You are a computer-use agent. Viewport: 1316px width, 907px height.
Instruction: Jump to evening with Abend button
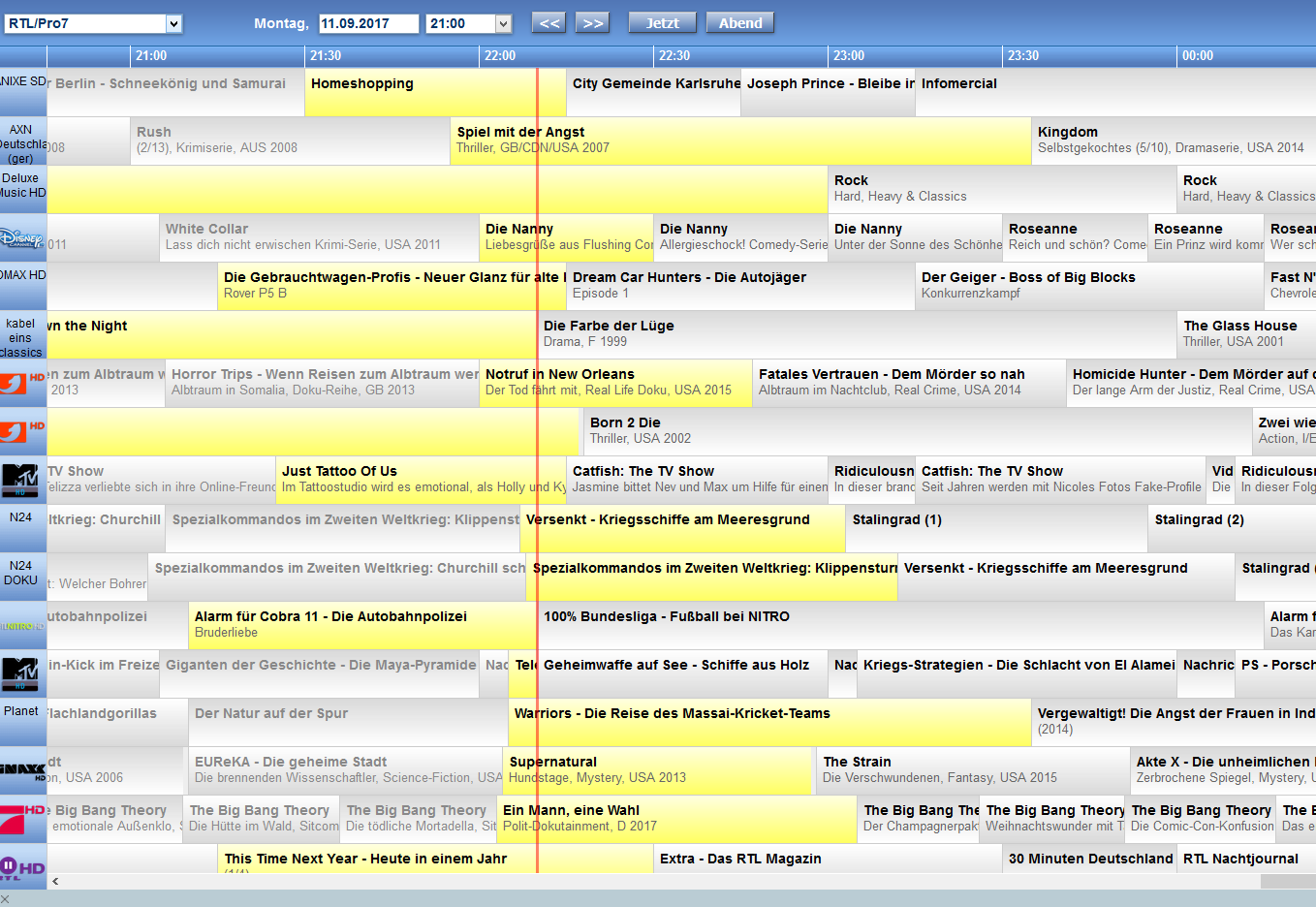click(740, 23)
